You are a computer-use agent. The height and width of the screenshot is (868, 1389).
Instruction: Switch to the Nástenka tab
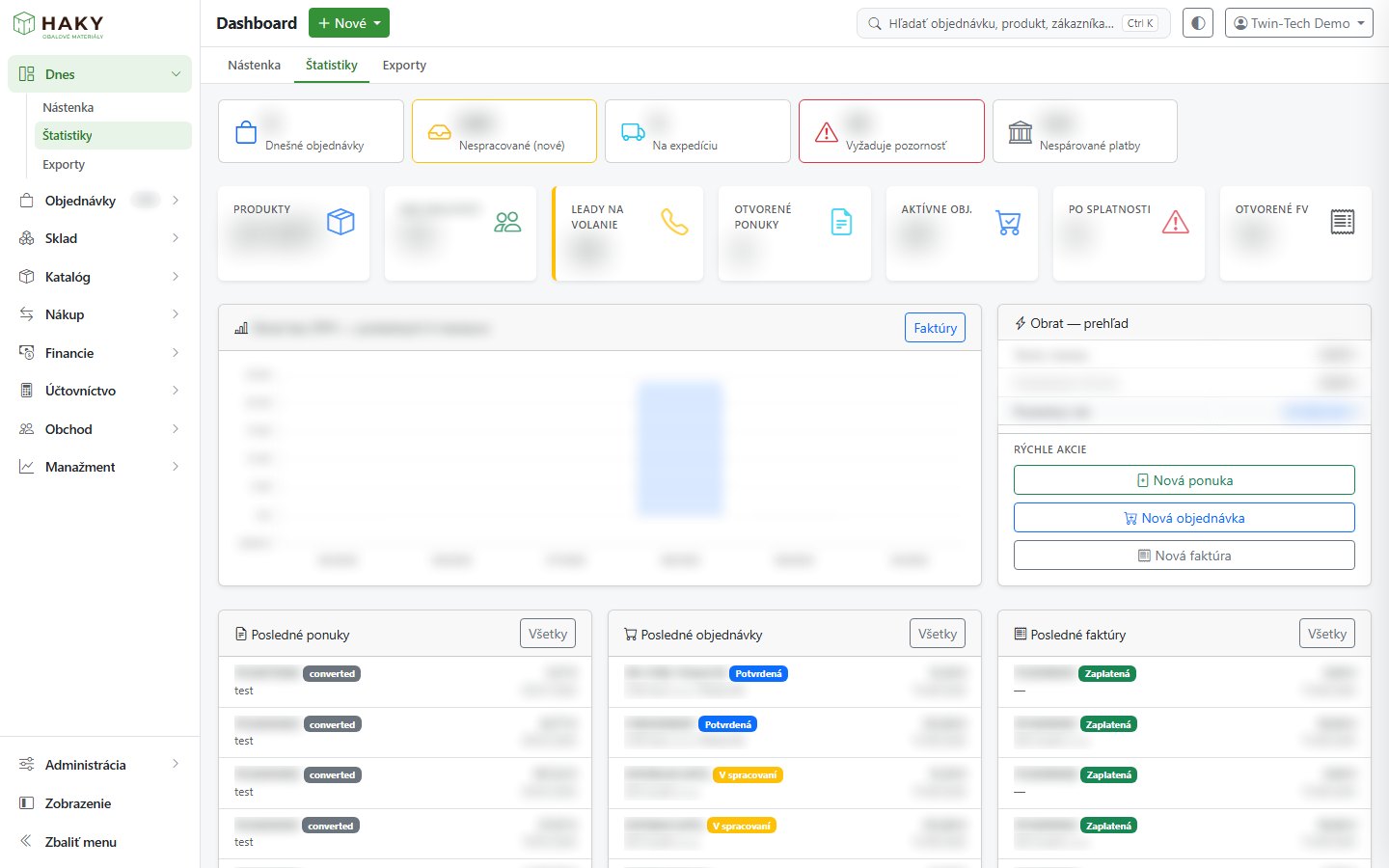[255, 65]
